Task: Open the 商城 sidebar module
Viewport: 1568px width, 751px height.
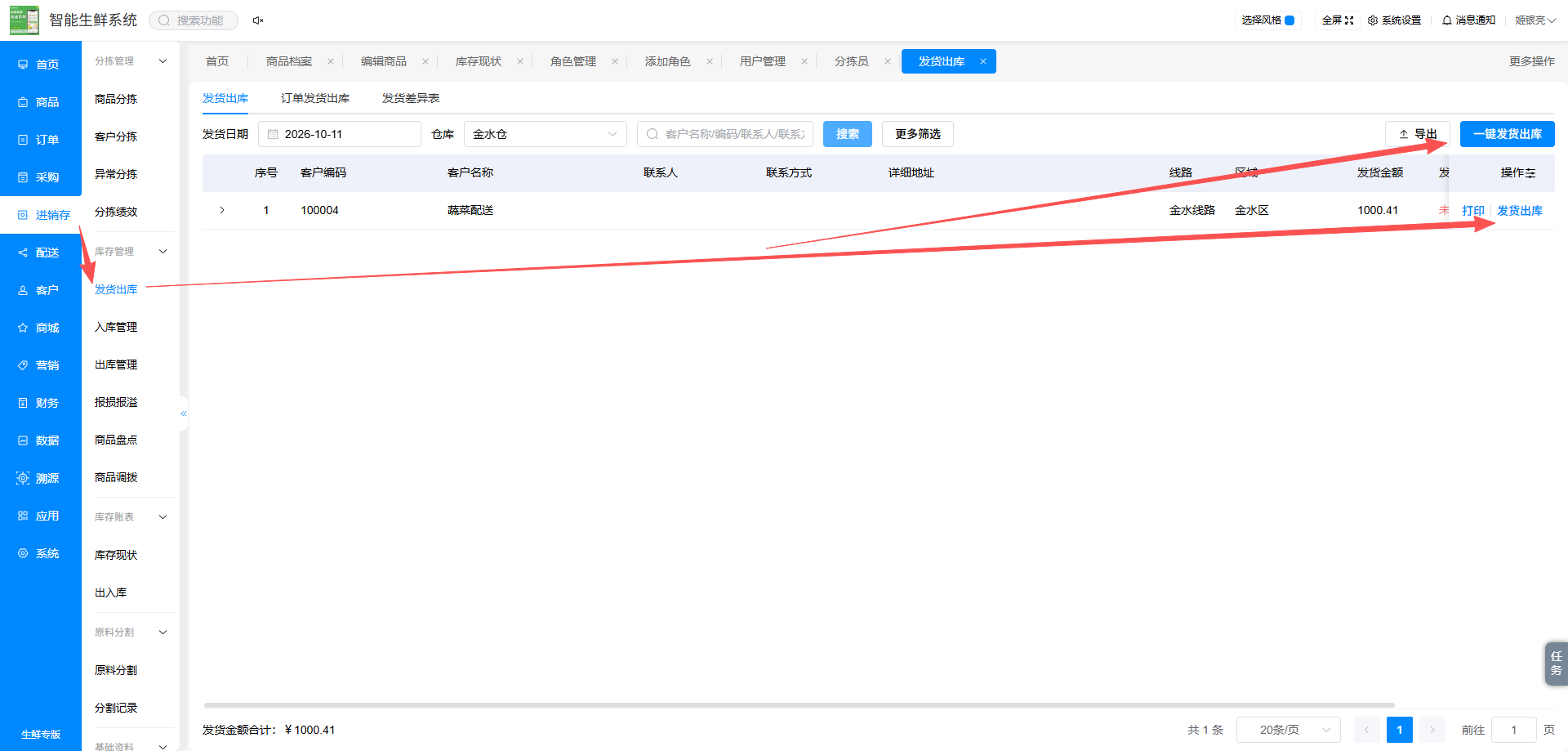Action: [41, 328]
